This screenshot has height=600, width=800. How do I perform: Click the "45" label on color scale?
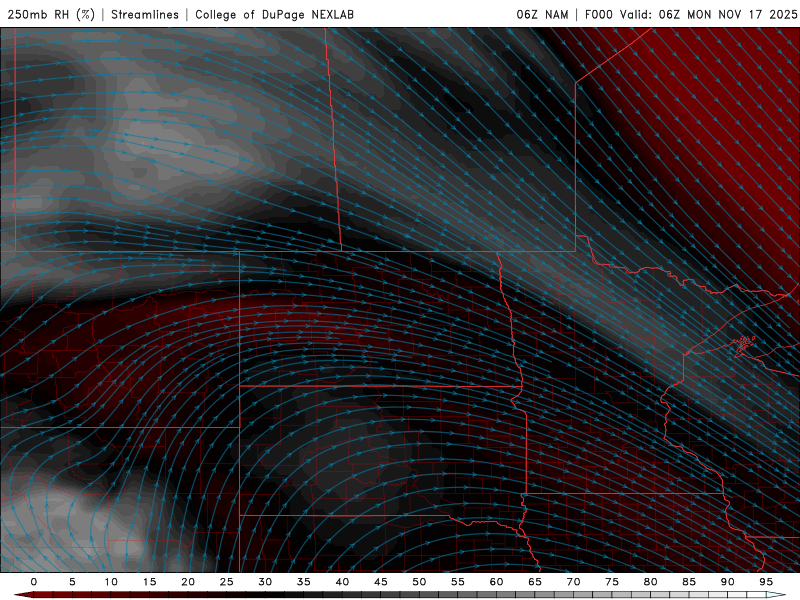click(x=381, y=582)
